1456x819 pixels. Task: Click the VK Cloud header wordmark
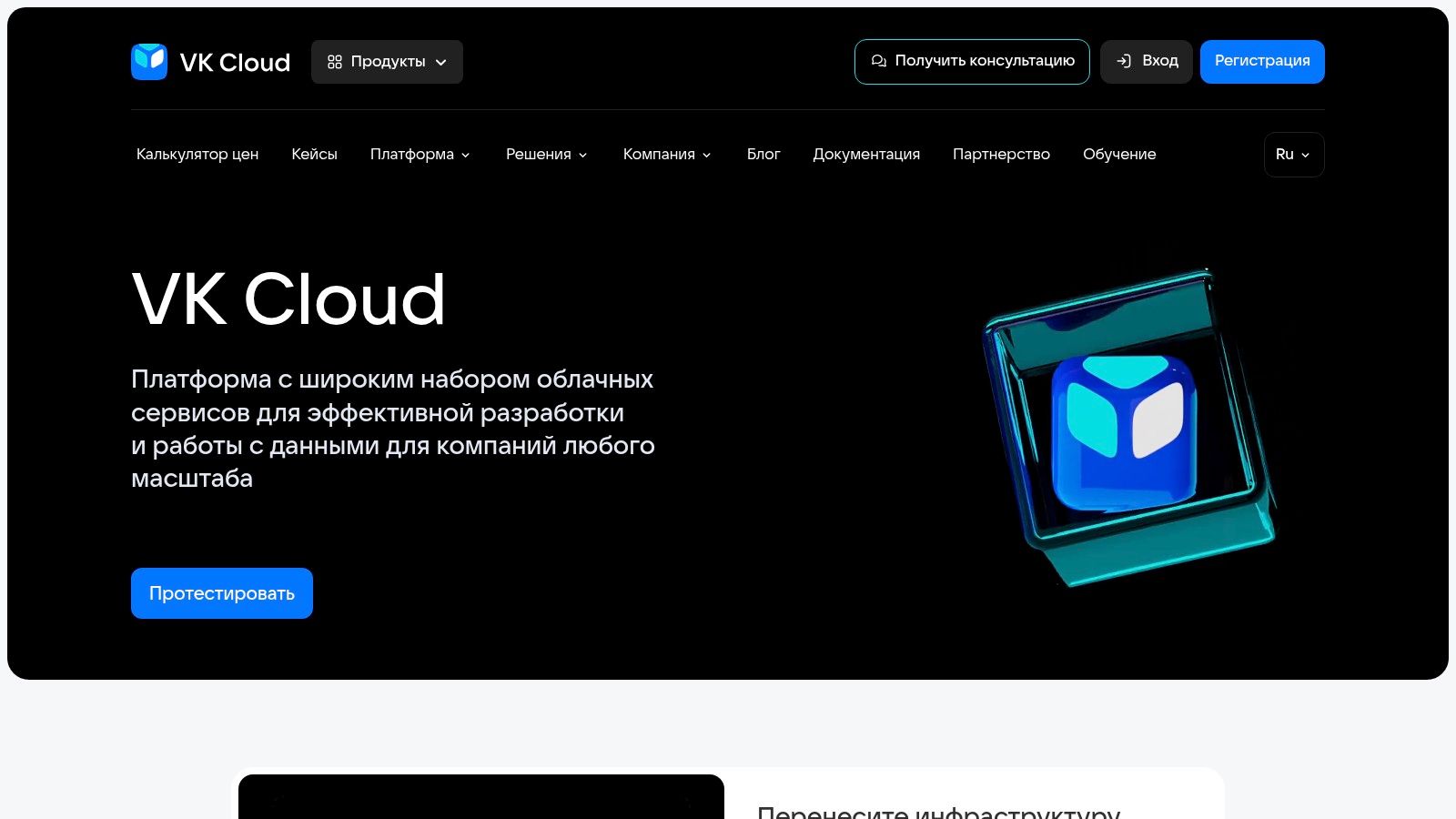235,62
